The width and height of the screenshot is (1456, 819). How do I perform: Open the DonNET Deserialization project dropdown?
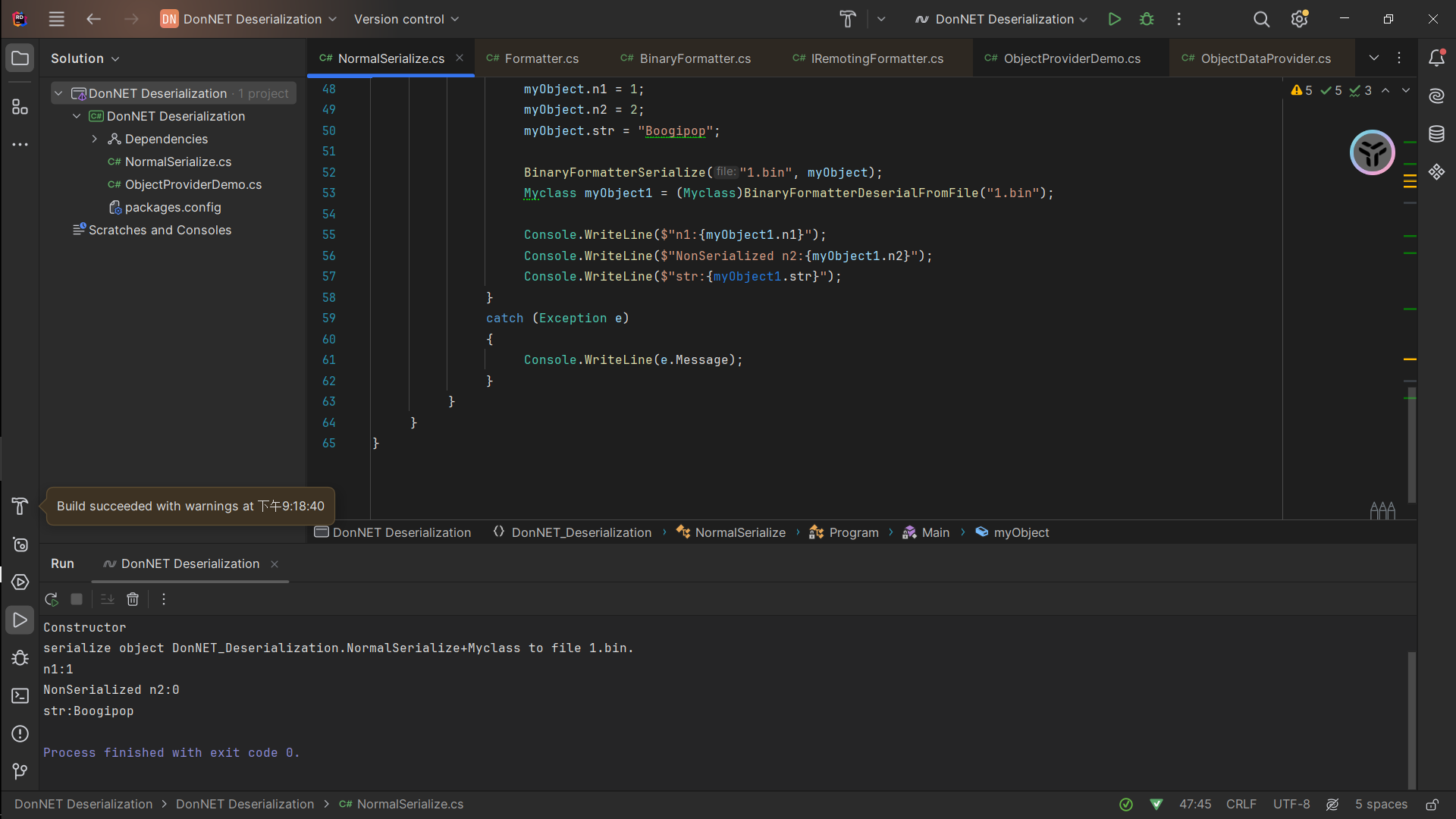click(249, 19)
